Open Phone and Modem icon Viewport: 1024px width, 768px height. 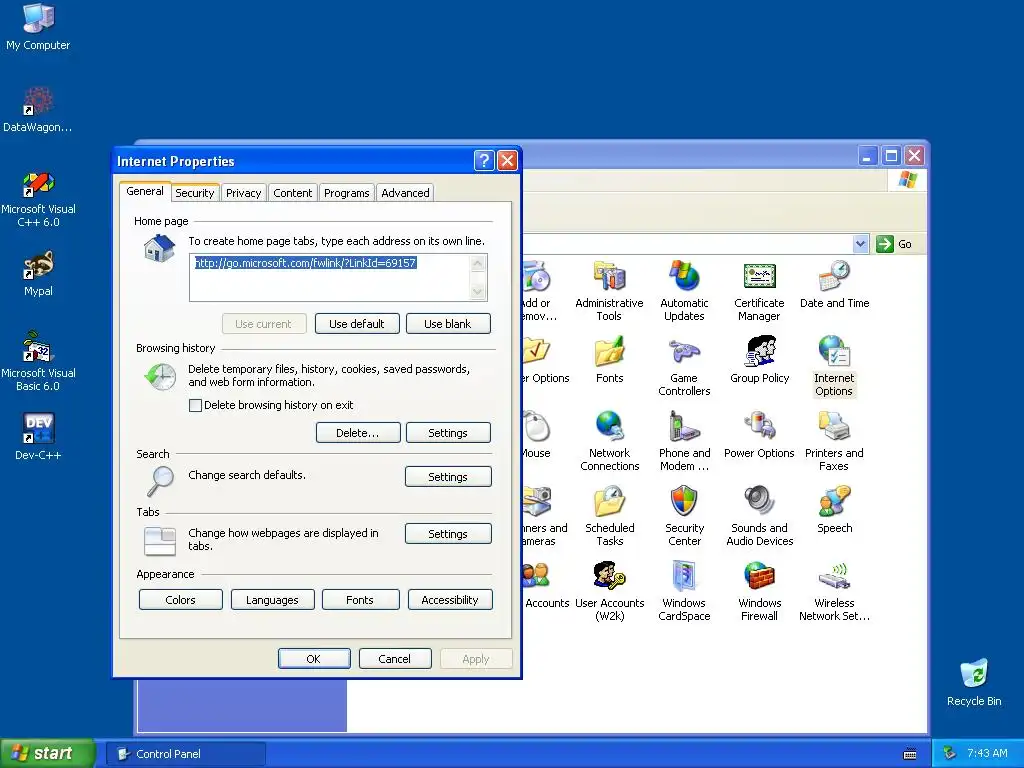684,441
